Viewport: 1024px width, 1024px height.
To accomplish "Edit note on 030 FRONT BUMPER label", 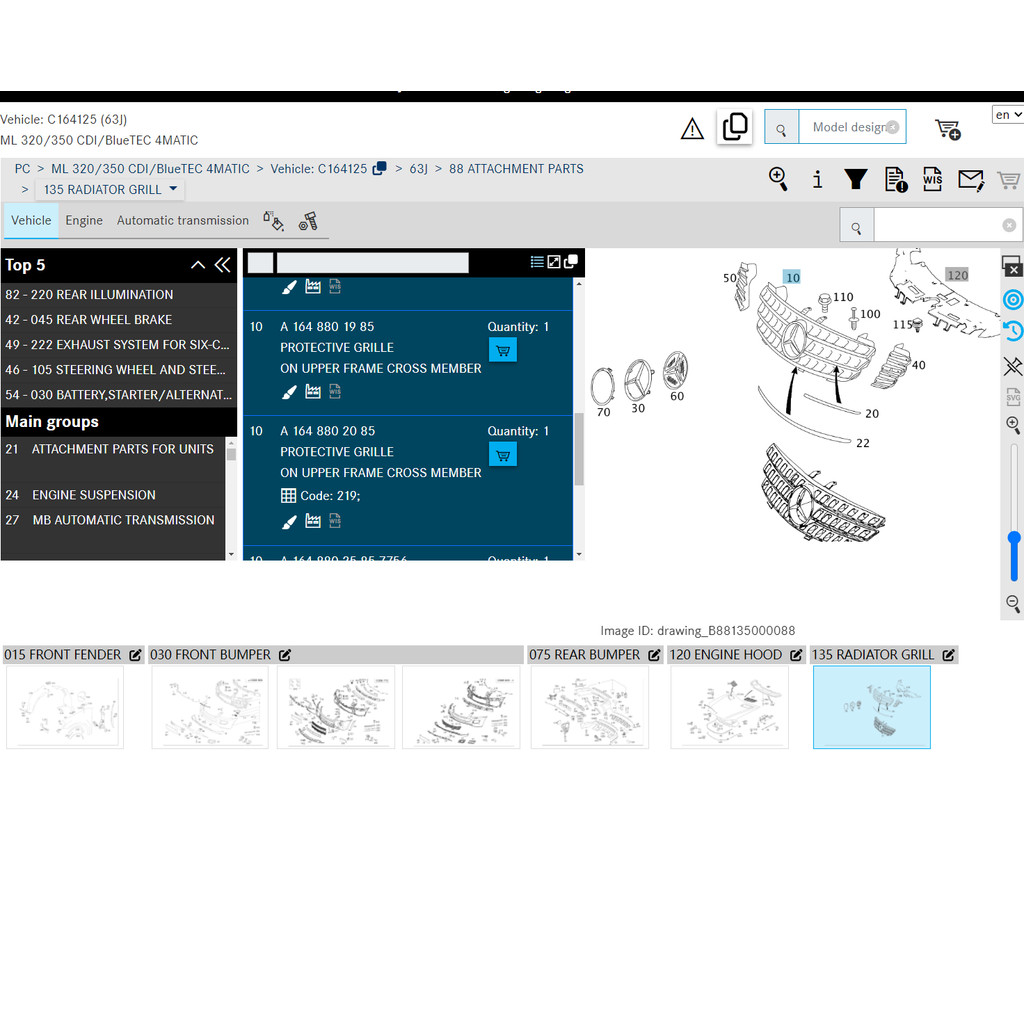I will (285, 655).
